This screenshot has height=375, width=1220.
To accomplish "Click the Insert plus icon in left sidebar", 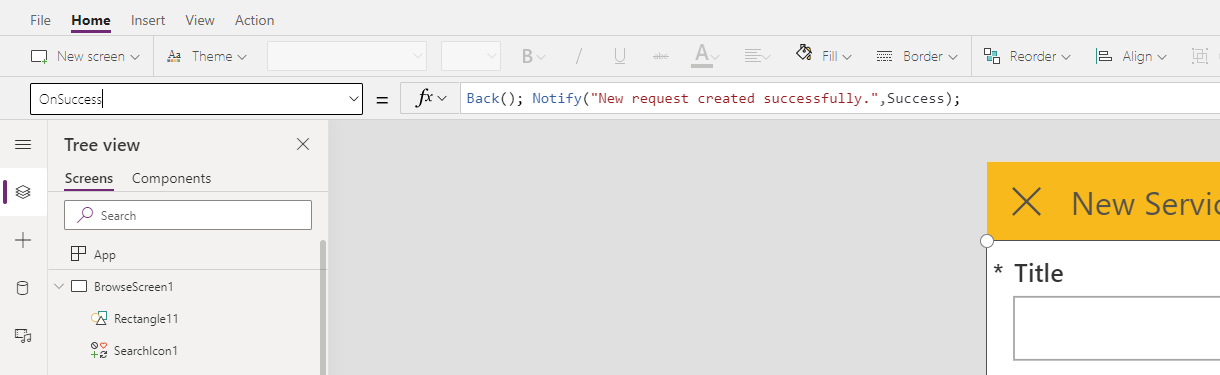I will [x=23, y=240].
